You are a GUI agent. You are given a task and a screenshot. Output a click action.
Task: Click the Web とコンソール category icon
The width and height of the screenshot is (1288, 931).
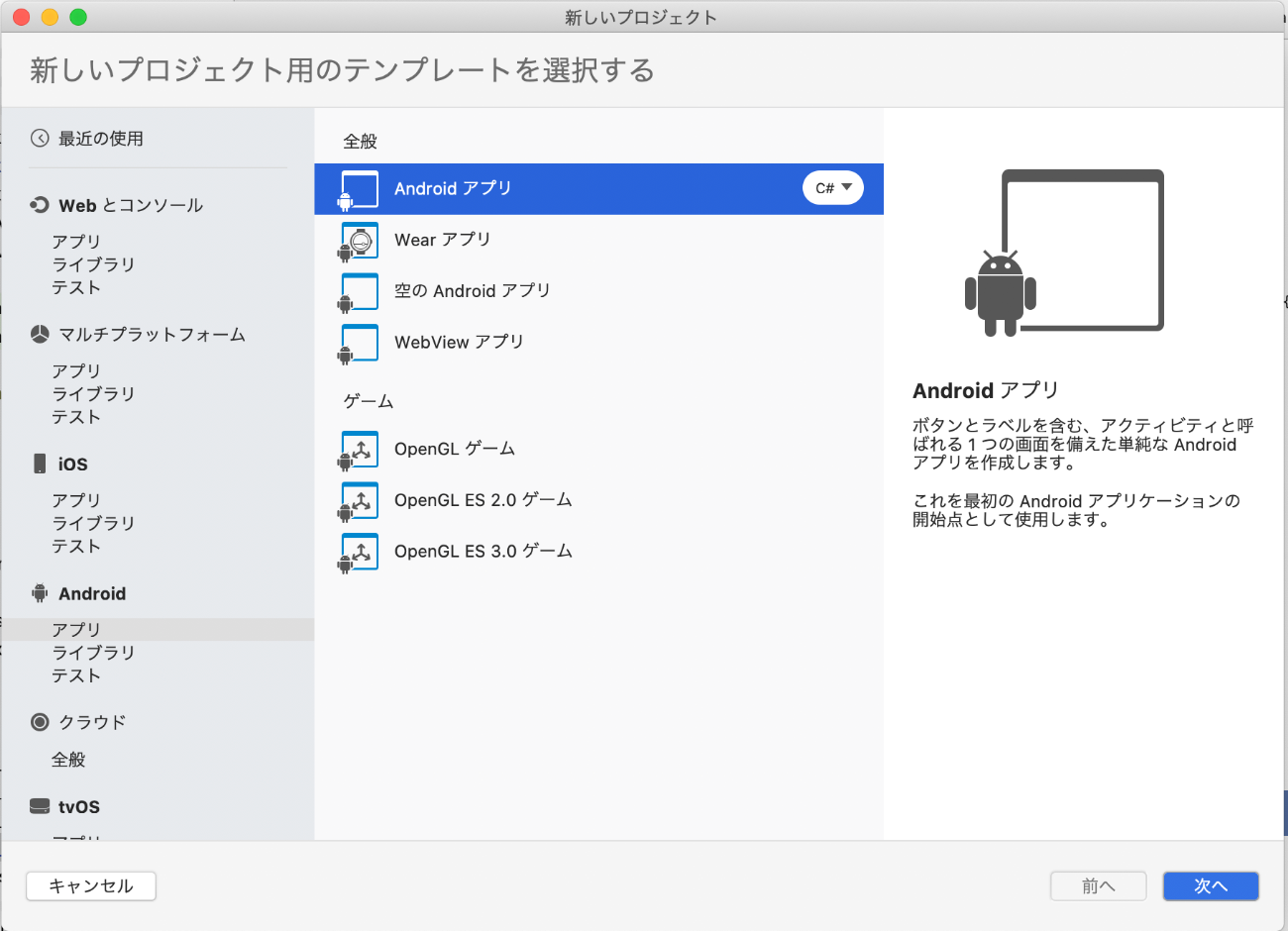40,205
